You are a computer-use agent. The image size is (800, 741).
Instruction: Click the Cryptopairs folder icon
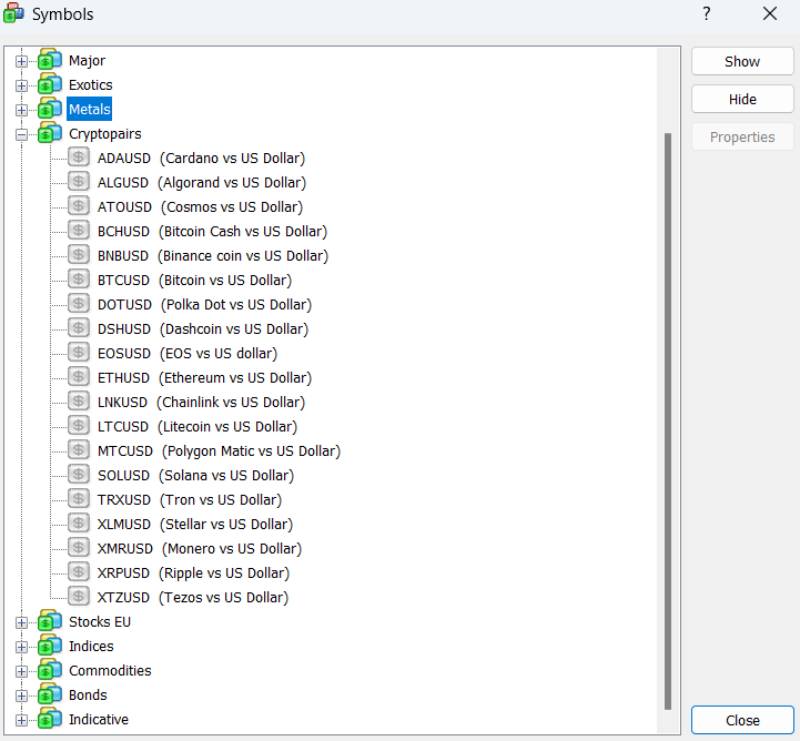coord(50,134)
